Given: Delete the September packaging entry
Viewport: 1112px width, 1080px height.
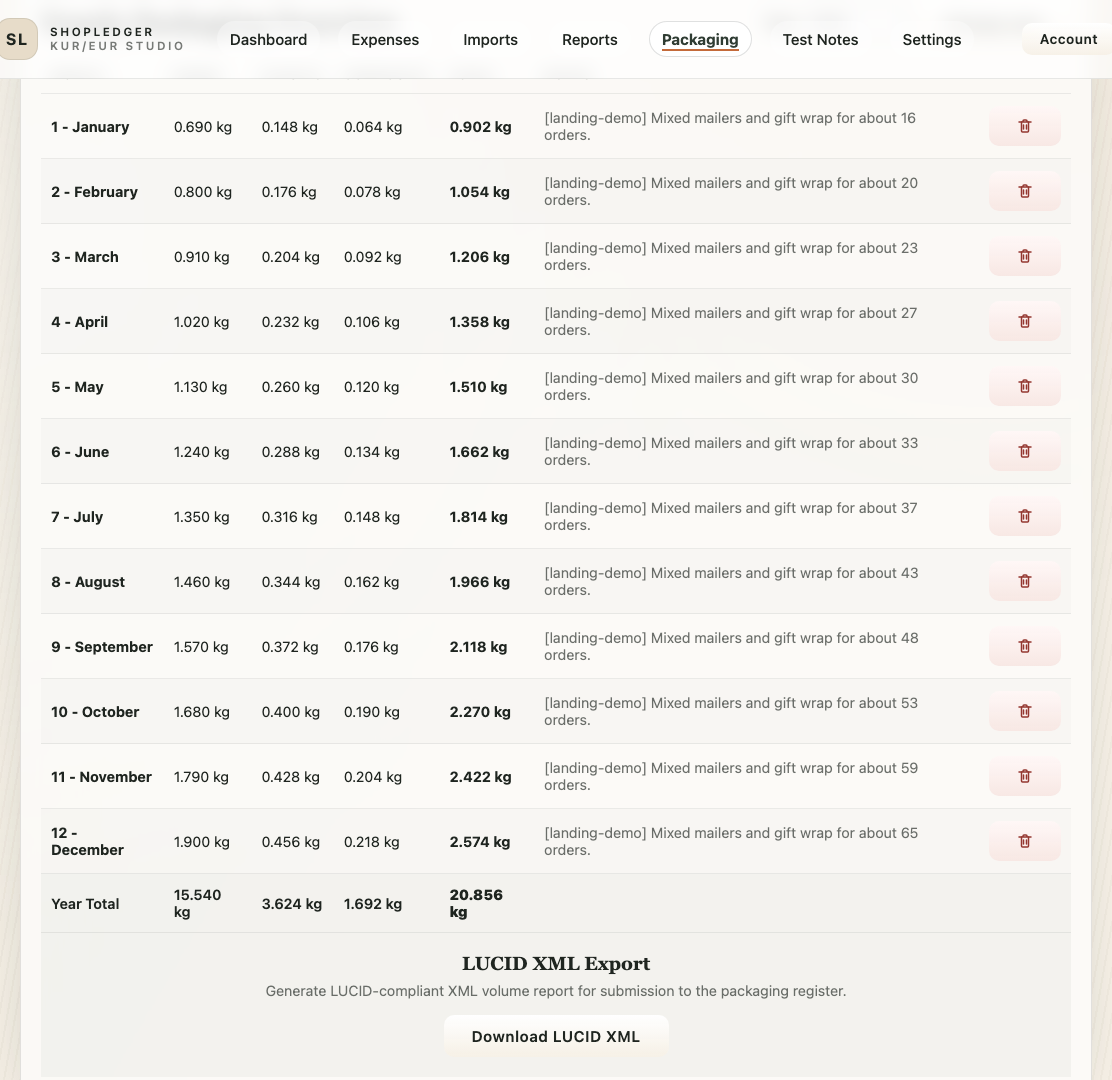Looking at the screenshot, I should pyautogui.click(x=1024, y=646).
